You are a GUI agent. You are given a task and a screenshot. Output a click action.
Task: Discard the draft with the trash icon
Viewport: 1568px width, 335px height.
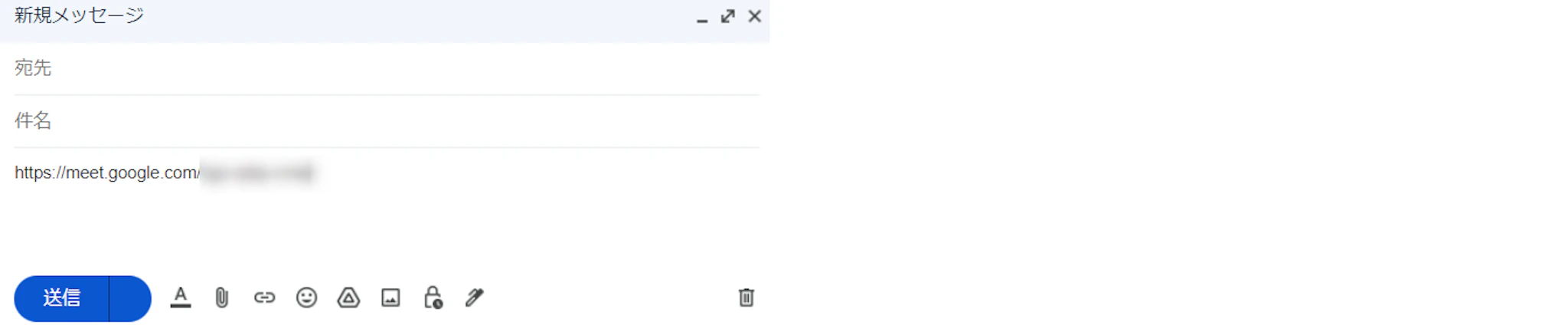[x=746, y=297]
